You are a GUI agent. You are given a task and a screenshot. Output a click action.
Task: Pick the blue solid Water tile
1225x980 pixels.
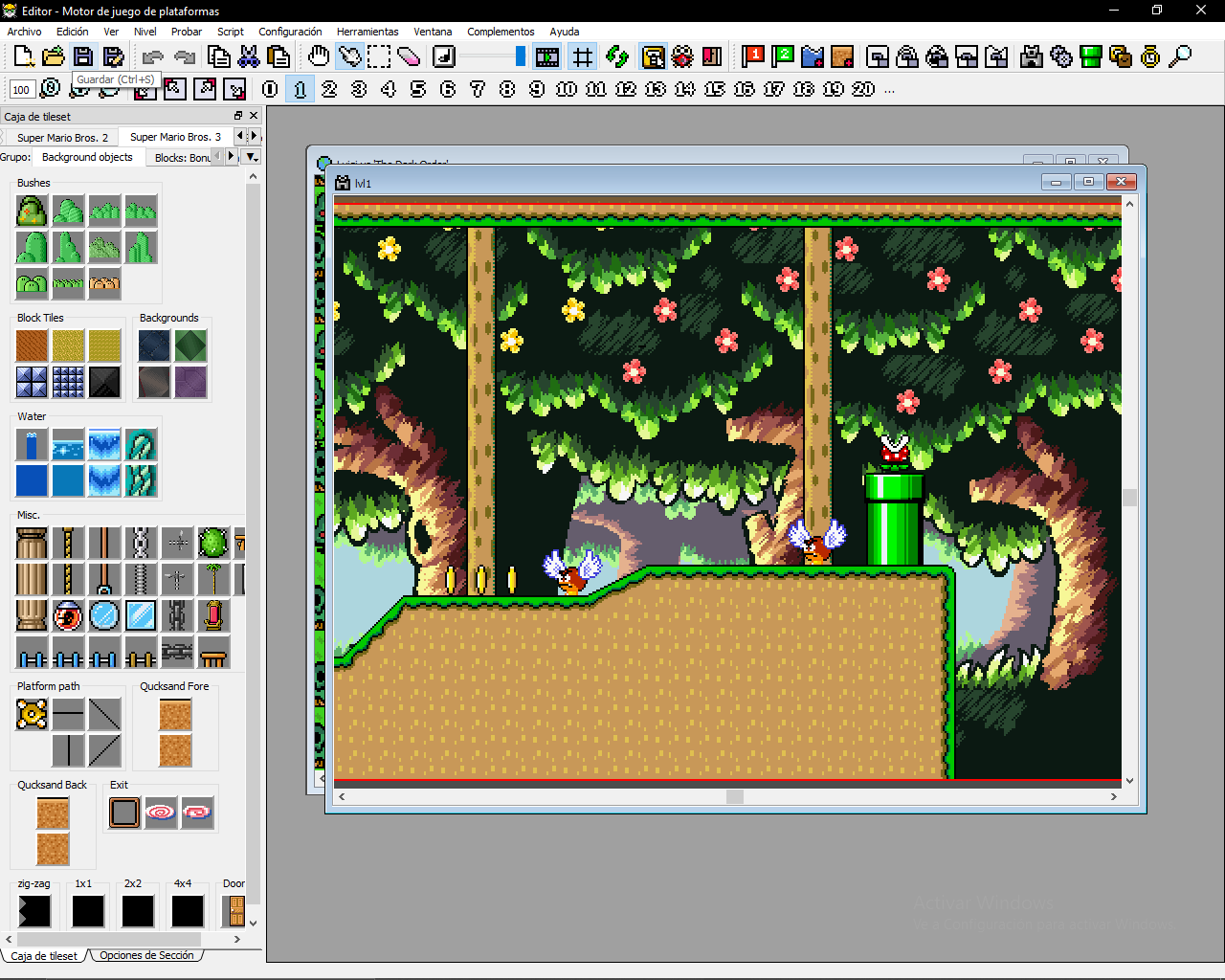click(x=32, y=480)
